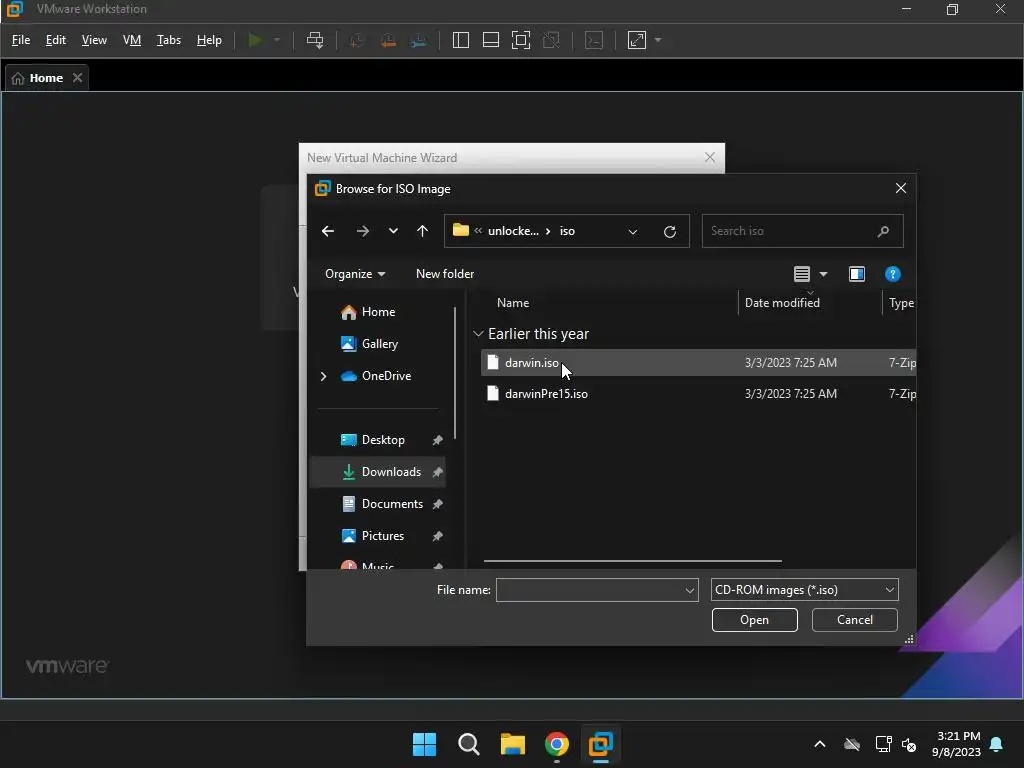Toggle the preview pane icon
Viewport: 1024px width, 768px height.
point(857,274)
